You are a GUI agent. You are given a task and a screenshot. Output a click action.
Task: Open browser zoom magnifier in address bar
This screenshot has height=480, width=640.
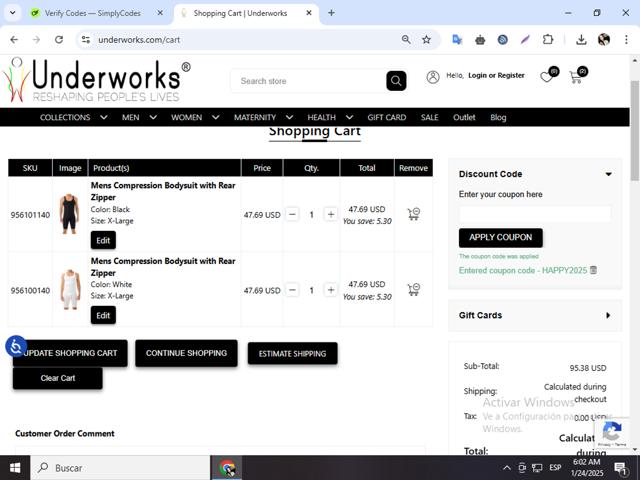(x=406, y=40)
